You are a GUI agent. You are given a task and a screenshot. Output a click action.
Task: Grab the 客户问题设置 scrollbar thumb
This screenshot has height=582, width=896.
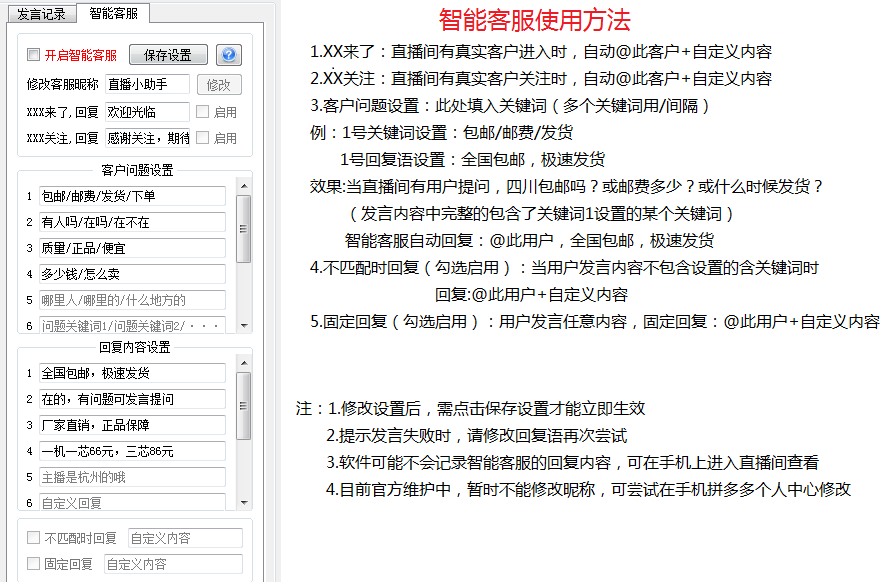[243, 229]
